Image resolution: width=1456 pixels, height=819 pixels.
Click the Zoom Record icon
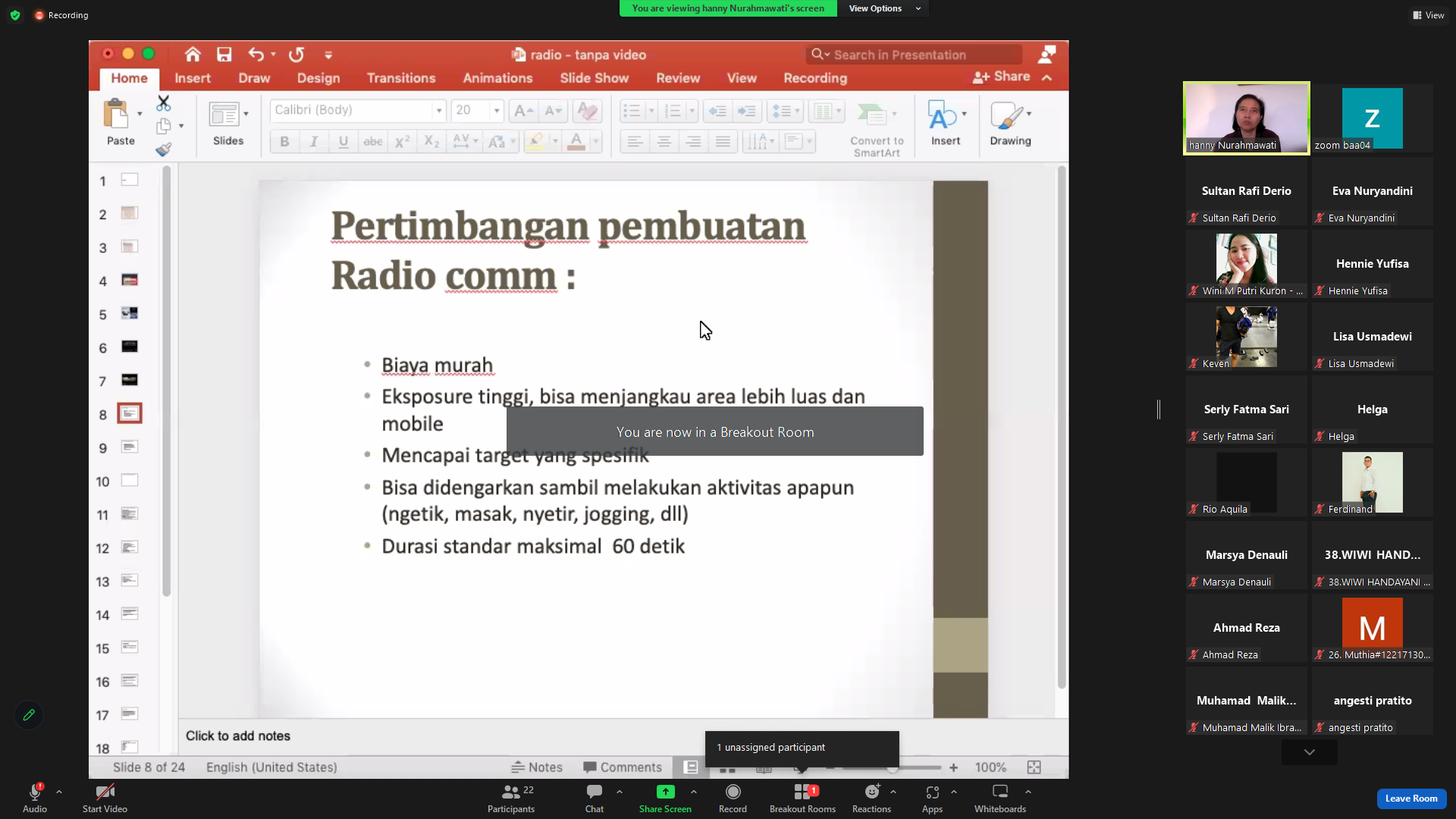(x=733, y=798)
